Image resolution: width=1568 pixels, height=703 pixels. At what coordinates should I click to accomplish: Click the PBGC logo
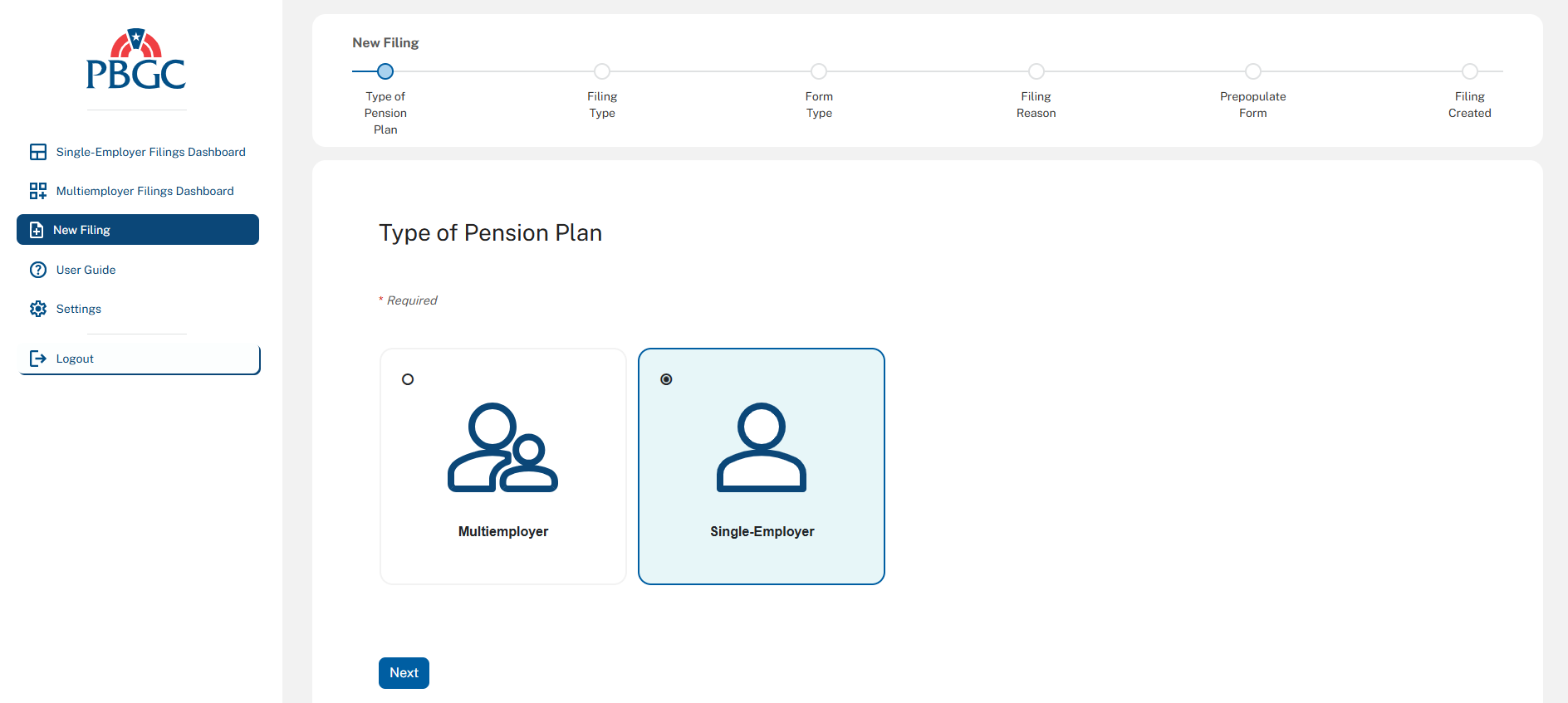(136, 60)
